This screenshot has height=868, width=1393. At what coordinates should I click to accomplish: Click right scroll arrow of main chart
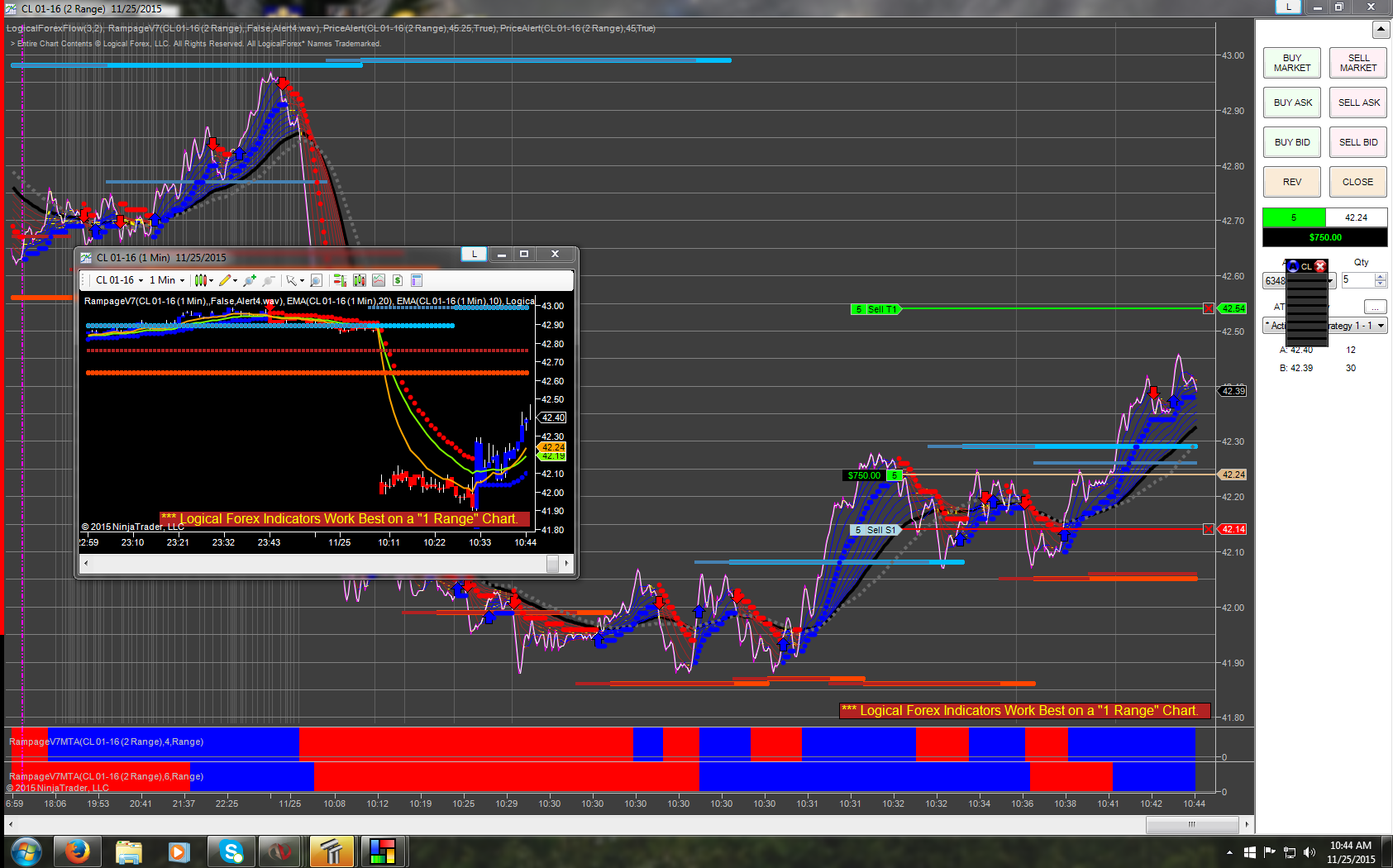(x=1246, y=824)
